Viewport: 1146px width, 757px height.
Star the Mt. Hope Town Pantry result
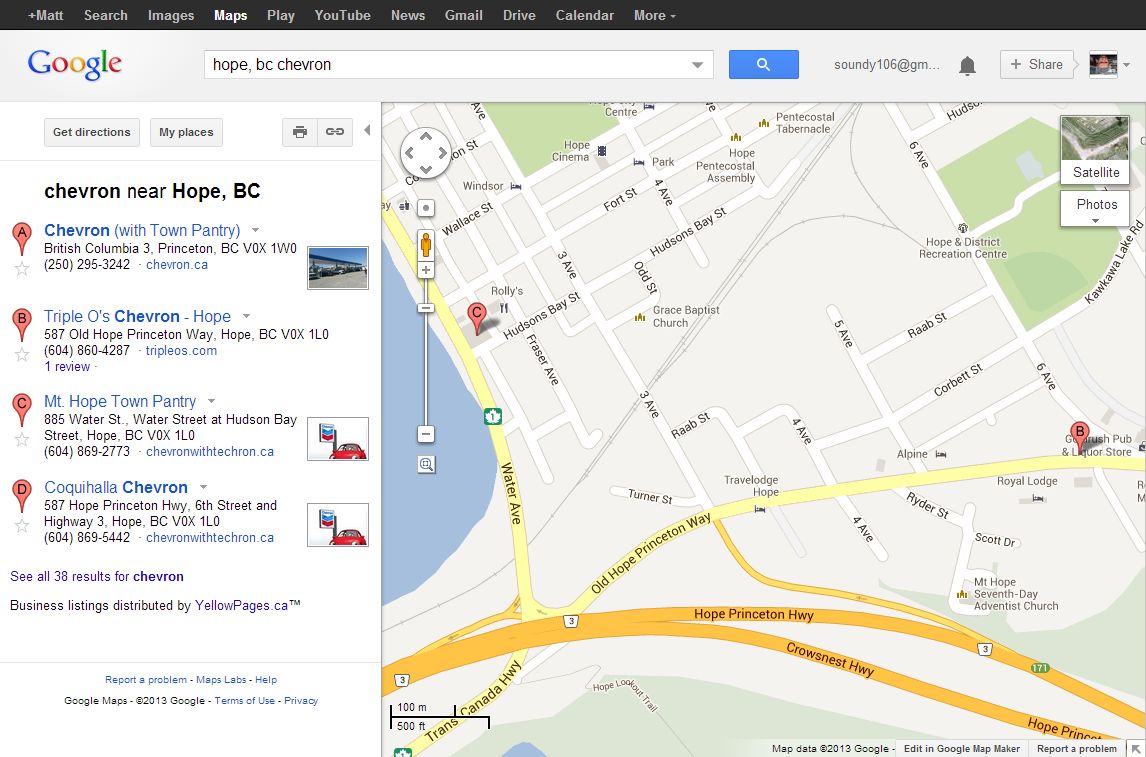pyautogui.click(x=22, y=439)
